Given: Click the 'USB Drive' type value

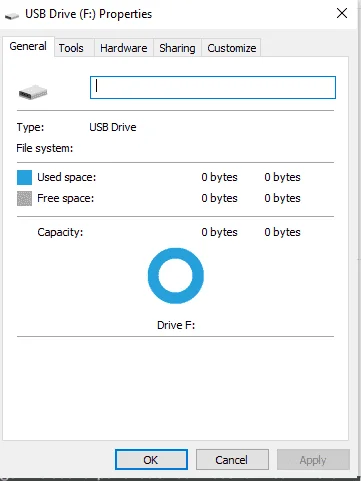Looking at the screenshot, I should pyautogui.click(x=113, y=127).
